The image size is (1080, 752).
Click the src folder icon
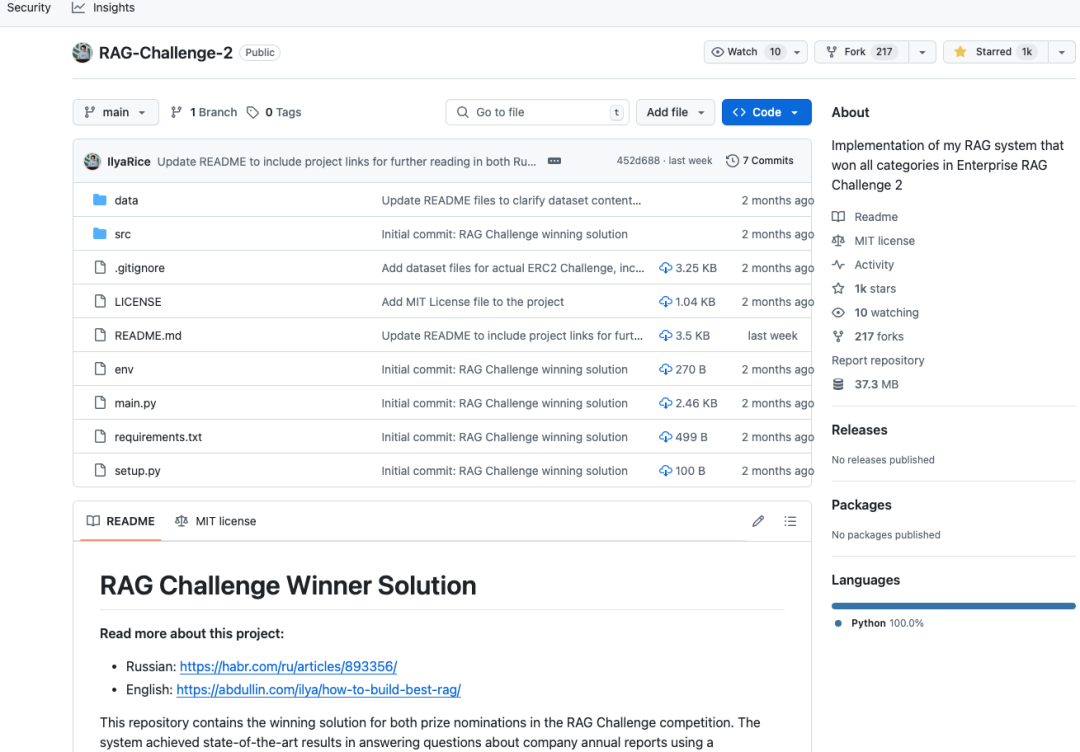100,234
